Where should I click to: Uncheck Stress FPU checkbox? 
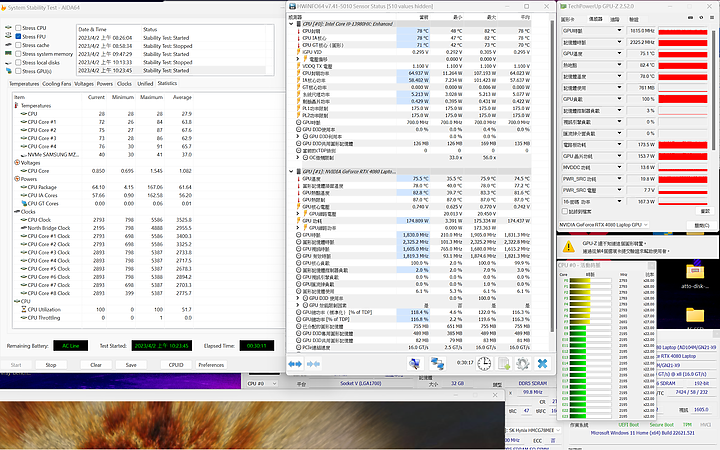coord(18,36)
